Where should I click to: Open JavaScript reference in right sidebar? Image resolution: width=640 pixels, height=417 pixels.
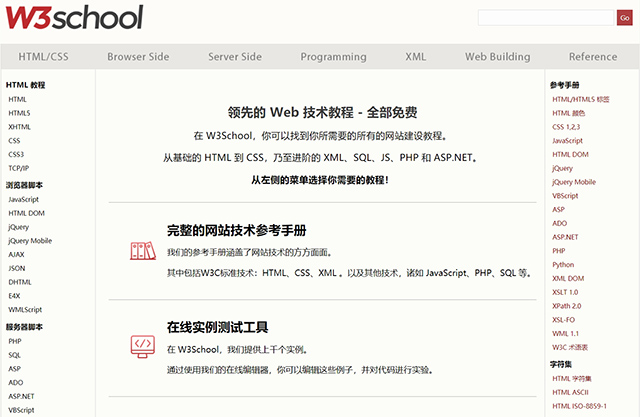pos(567,141)
